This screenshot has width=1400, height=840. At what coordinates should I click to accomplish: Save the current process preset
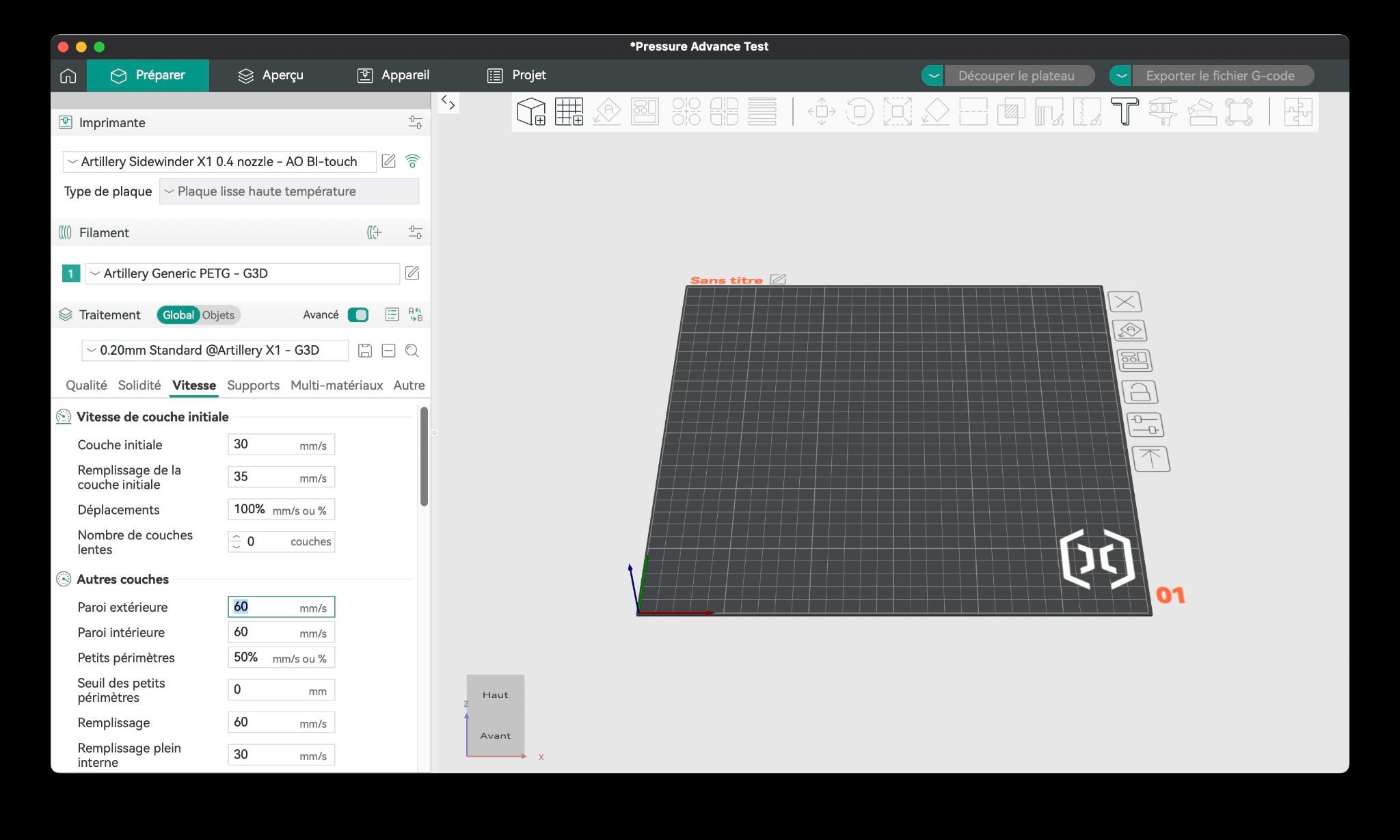[365, 351]
